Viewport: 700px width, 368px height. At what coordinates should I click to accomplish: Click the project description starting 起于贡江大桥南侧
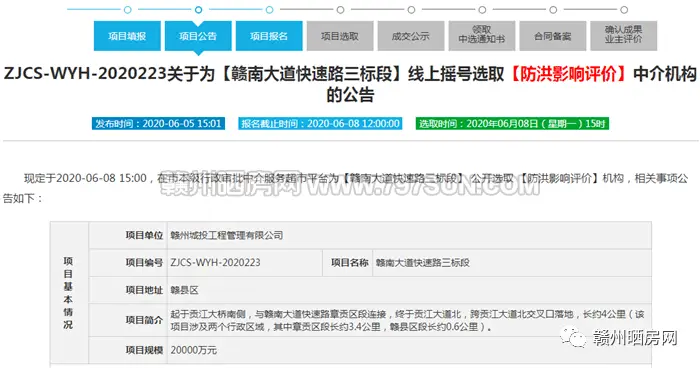coord(408,320)
